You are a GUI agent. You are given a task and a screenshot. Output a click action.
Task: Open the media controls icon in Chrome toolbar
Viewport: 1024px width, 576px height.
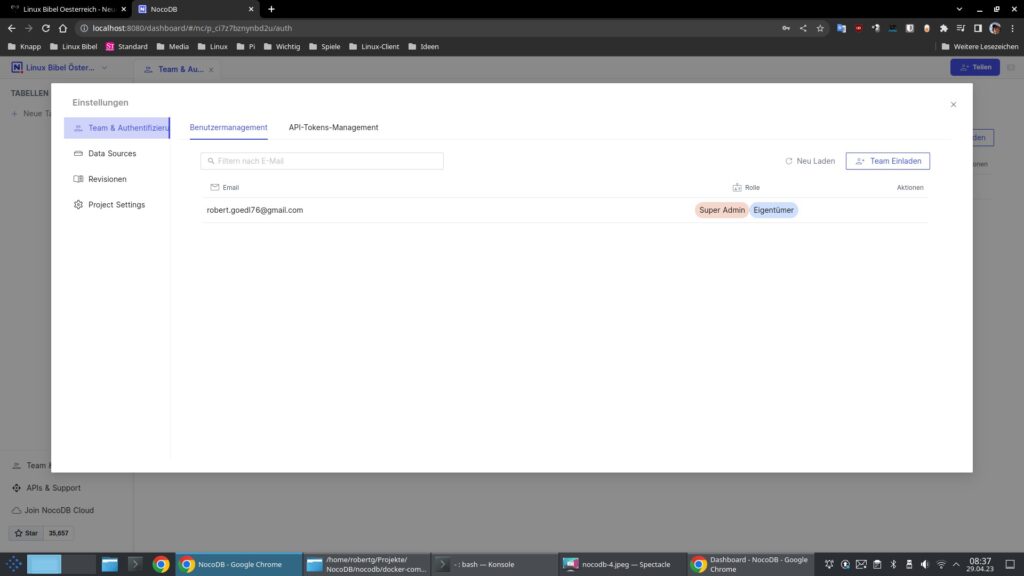tap(961, 28)
